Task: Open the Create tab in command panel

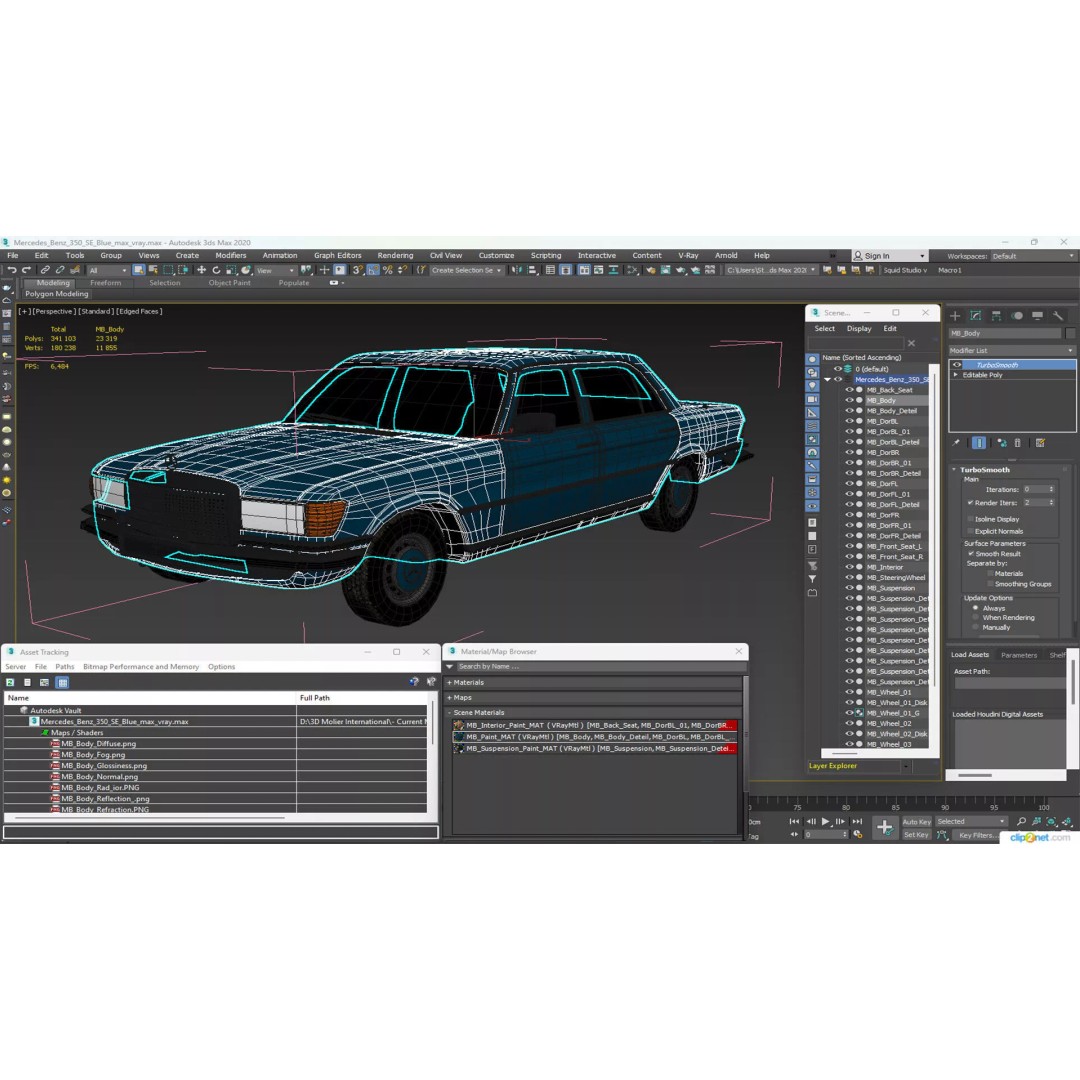Action: coord(955,315)
